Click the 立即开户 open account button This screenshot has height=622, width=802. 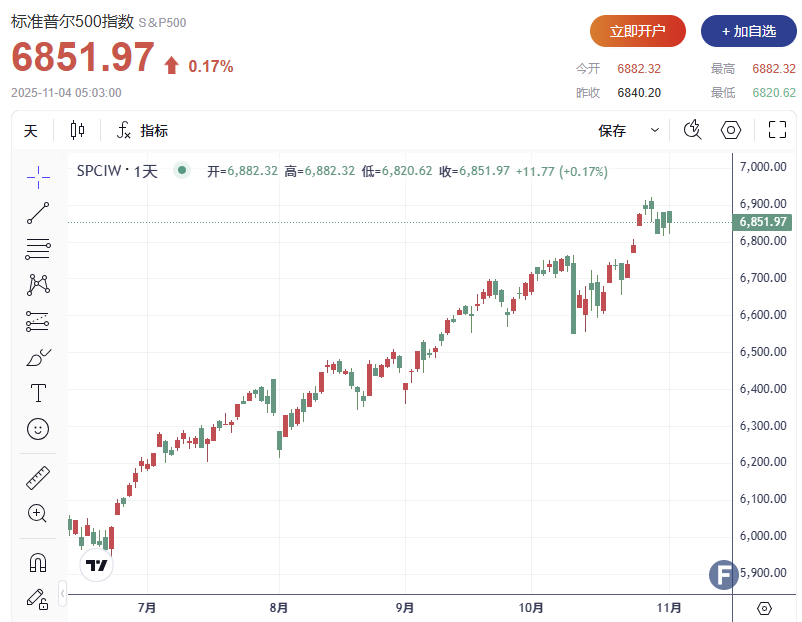point(638,31)
